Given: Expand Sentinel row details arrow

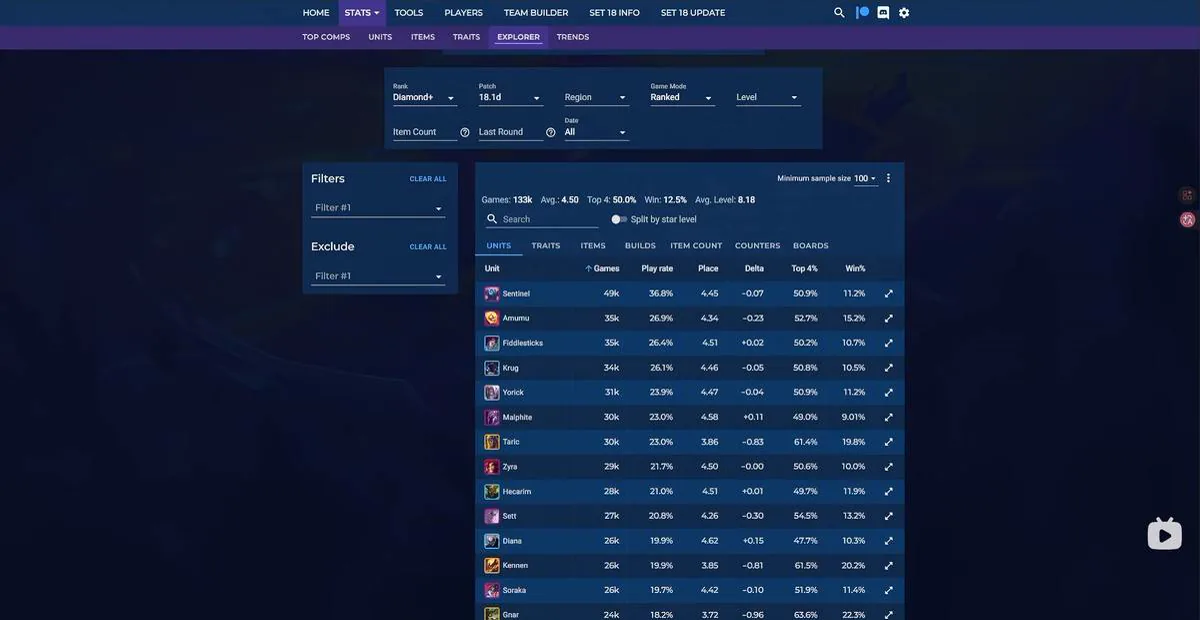Looking at the screenshot, I should click(888, 294).
